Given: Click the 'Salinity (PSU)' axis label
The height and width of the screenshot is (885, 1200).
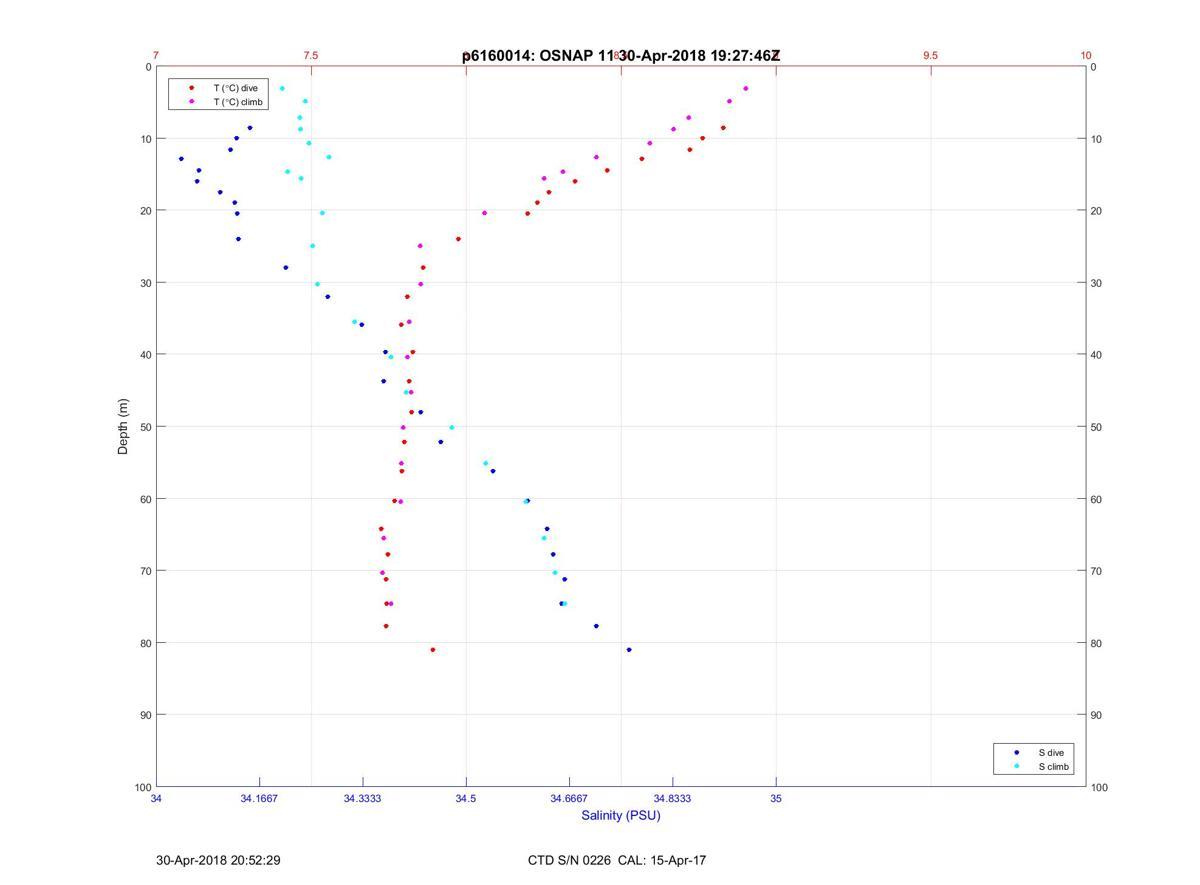Looking at the screenshot, I should [x=621, y=815].
